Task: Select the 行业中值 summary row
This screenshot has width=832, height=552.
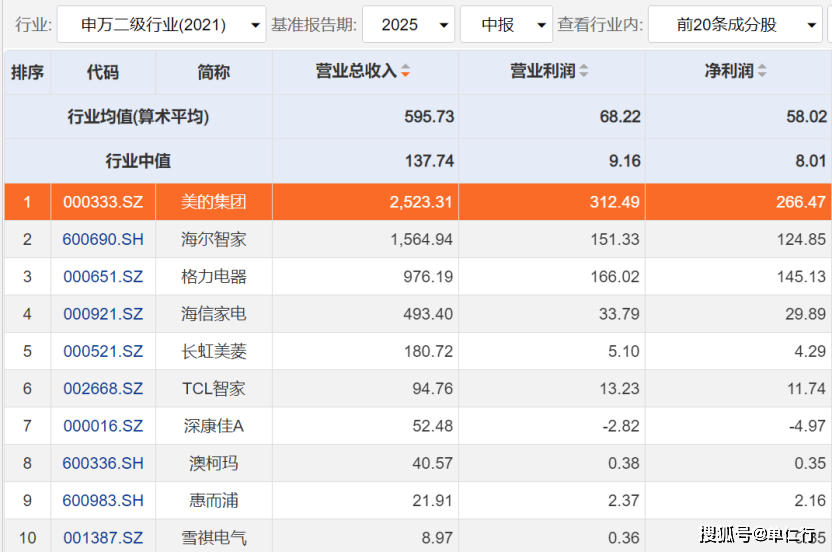Action: point(138,161)
